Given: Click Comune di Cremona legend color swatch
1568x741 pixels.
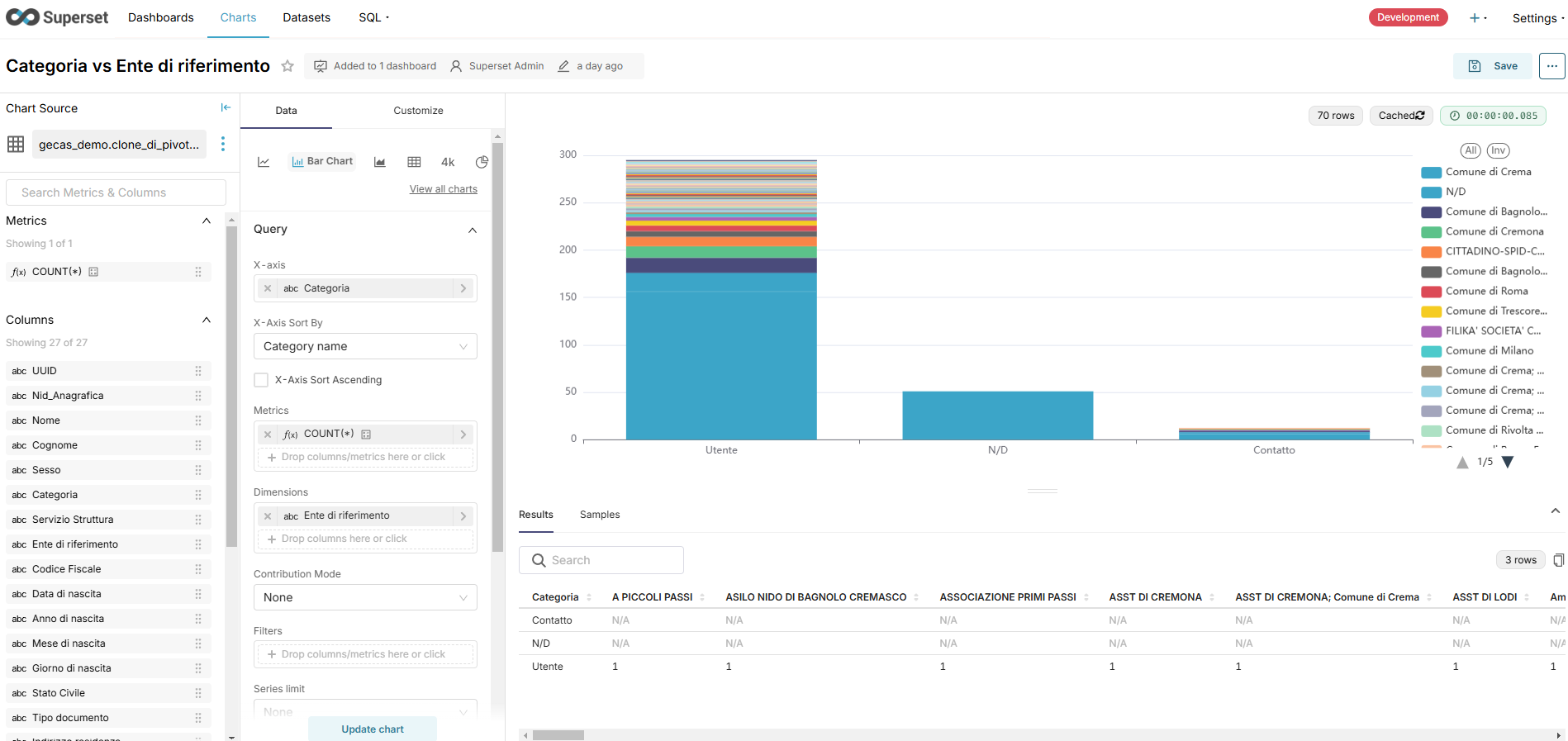Looking at the screenshot, I should [1431, 232].
